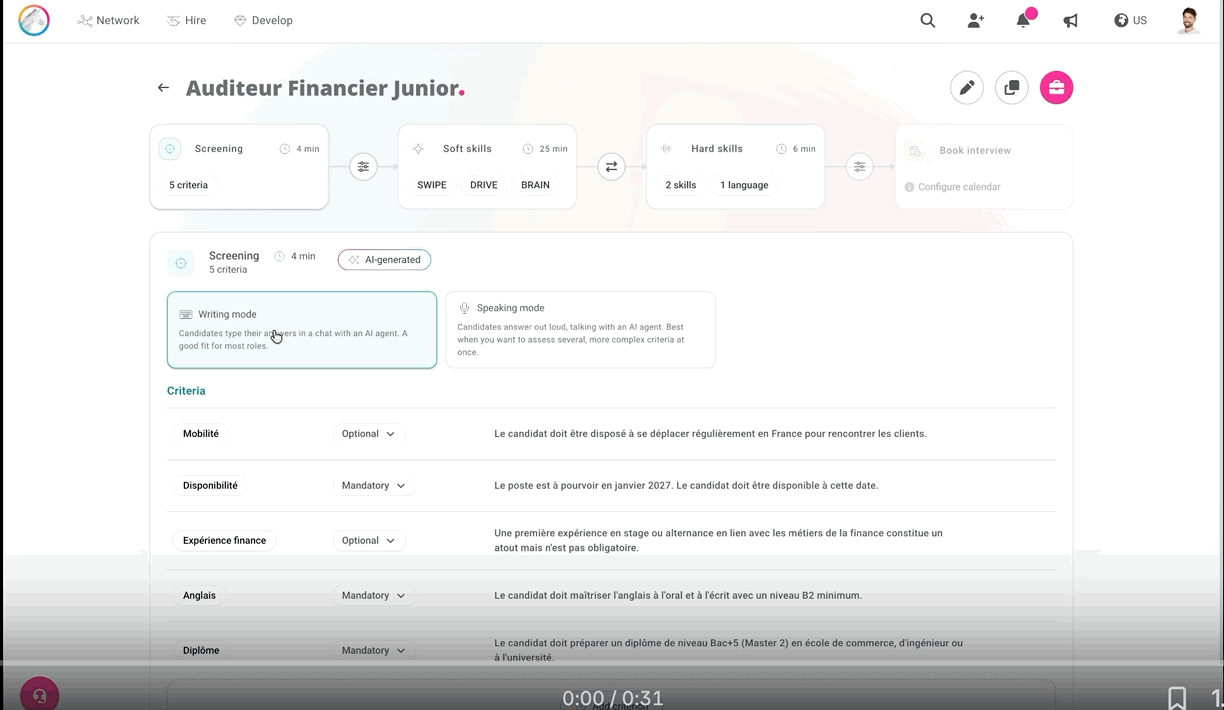
Task: Select the Screening step card
Action: click(239, 167)
